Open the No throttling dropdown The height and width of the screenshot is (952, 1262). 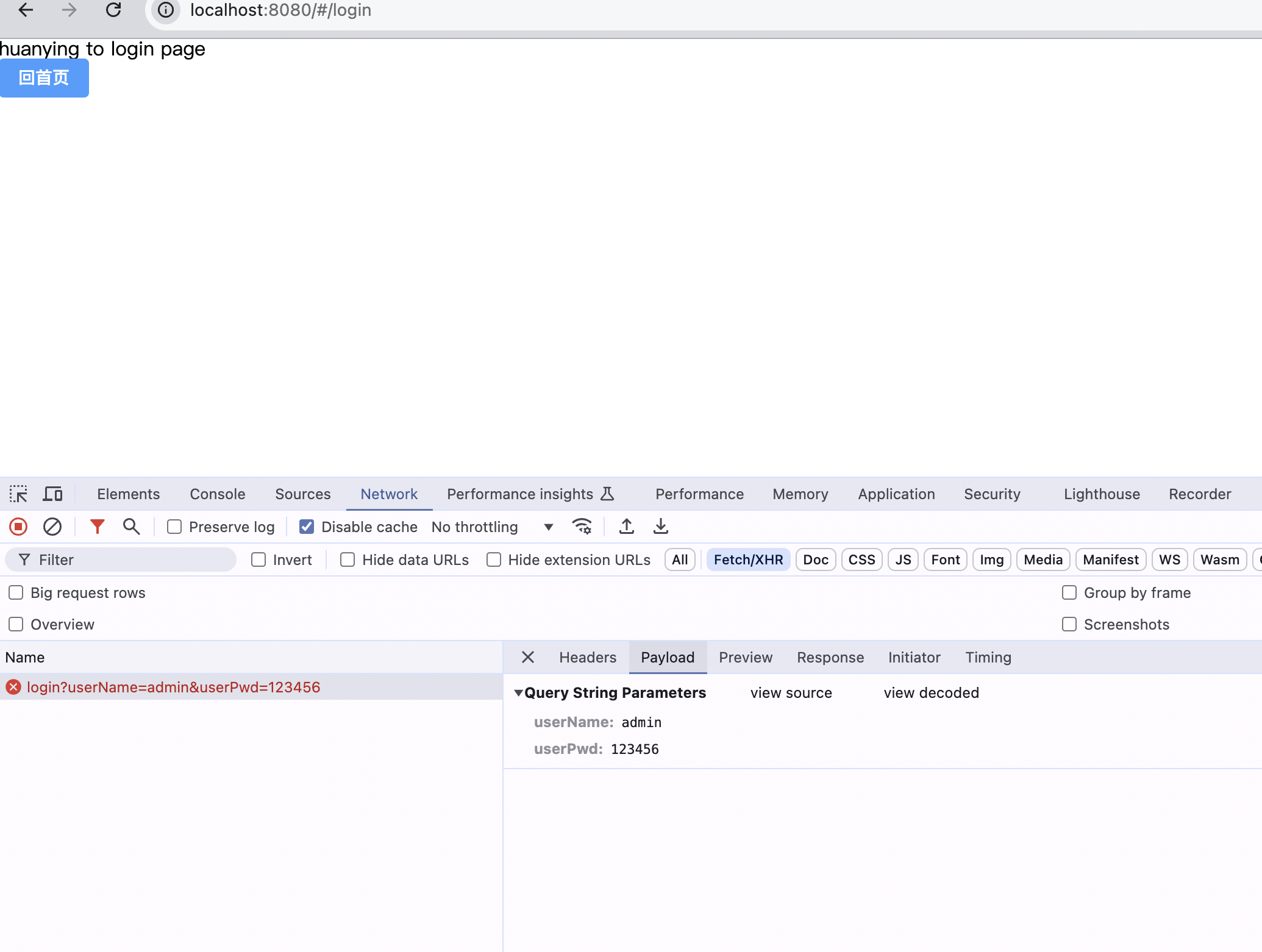pyautogui.click(x=493, y=527)
